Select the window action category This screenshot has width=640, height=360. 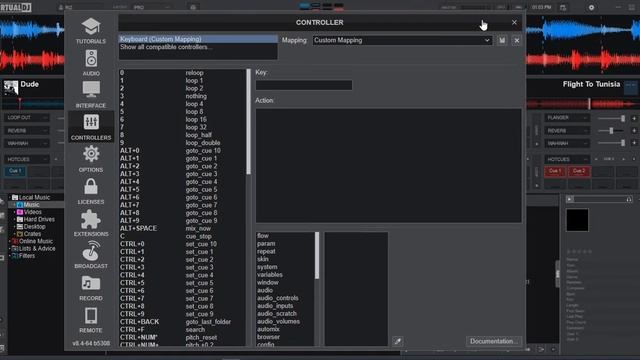(285, 282)
